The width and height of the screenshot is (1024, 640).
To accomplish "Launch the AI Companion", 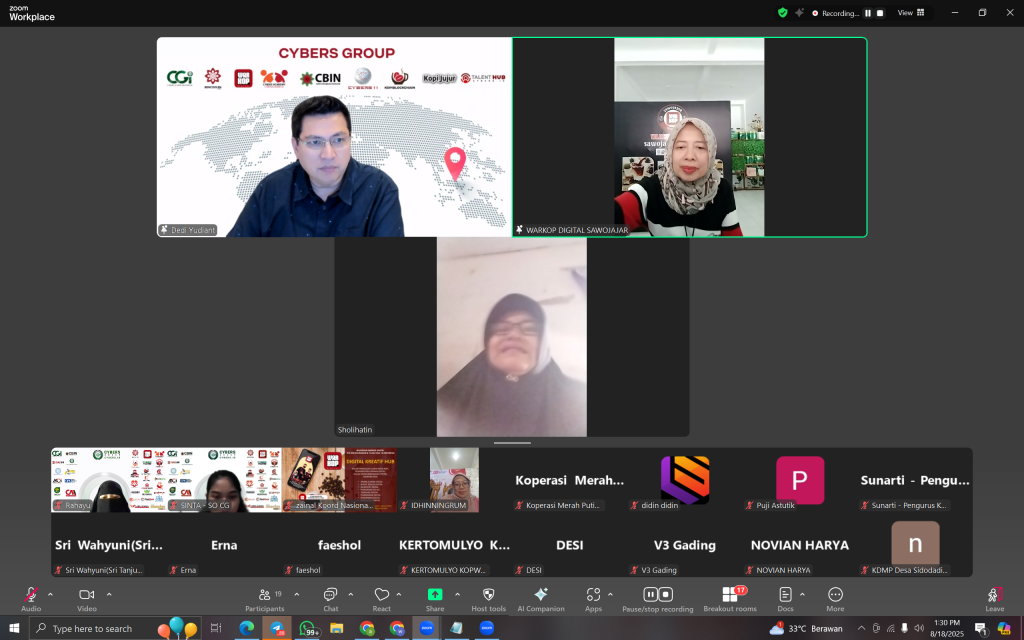I will (x=541, y=595).
